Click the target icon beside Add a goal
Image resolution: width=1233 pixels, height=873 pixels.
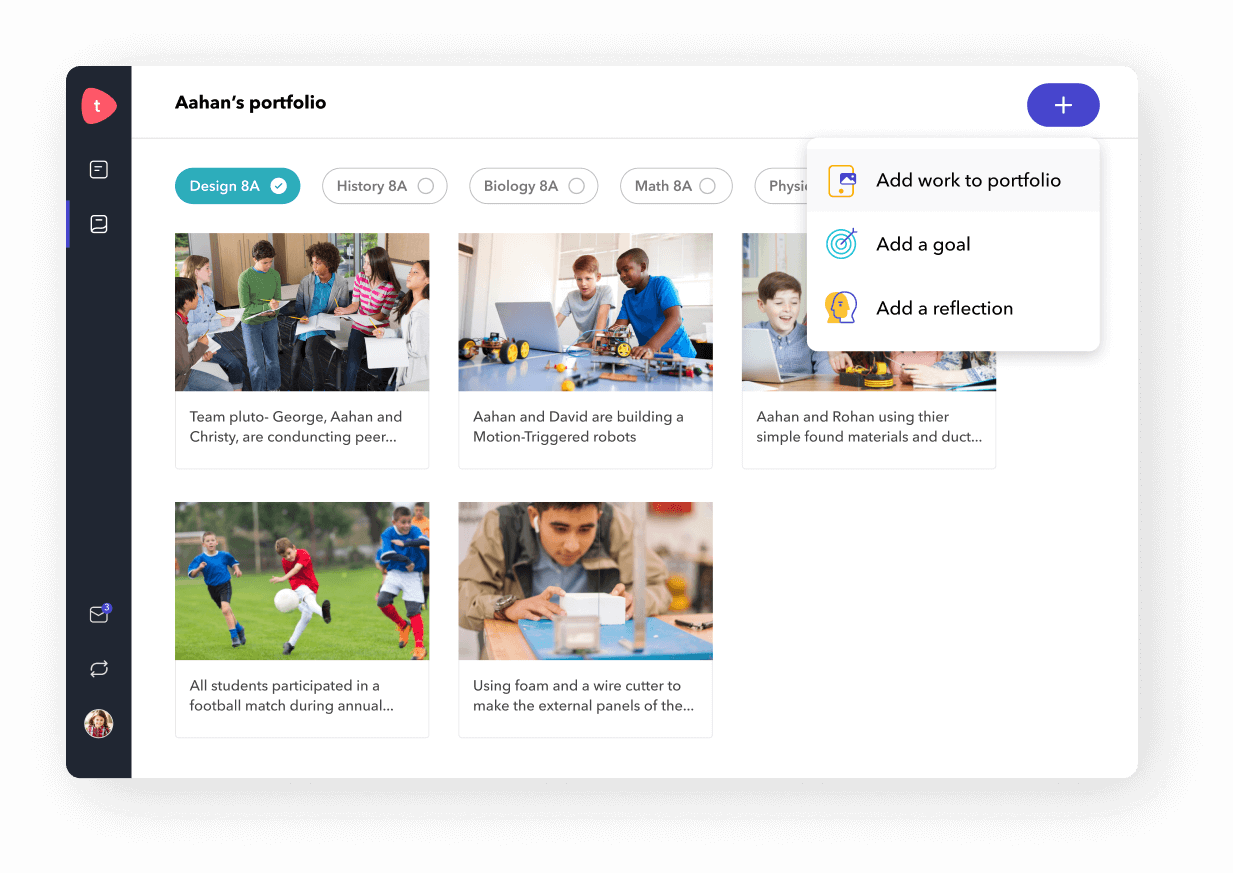click(842, 243)
